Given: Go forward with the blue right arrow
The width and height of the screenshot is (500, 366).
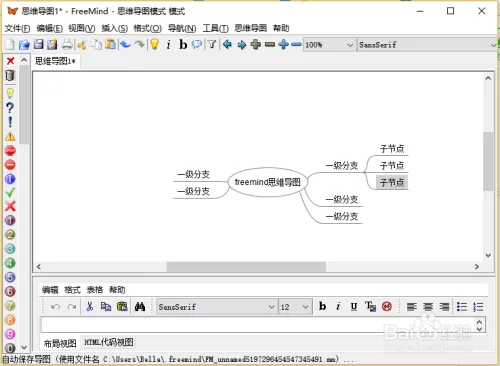Looking at the screenshot, I should [242, 44].
